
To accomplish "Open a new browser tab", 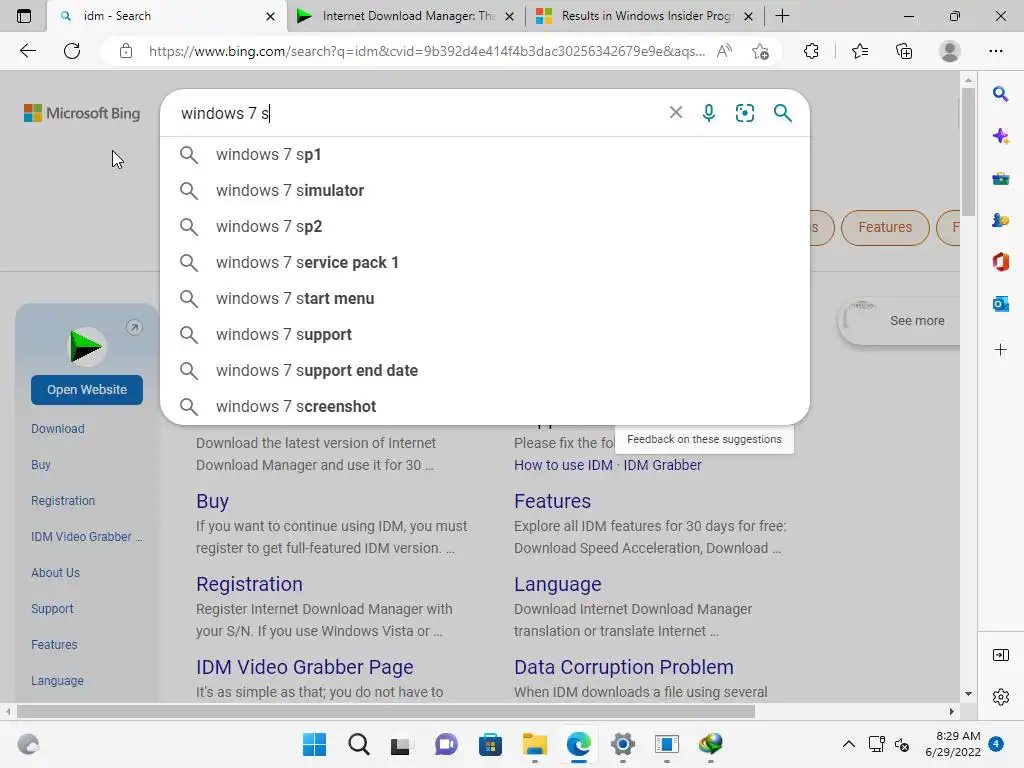I will (782, 16).
